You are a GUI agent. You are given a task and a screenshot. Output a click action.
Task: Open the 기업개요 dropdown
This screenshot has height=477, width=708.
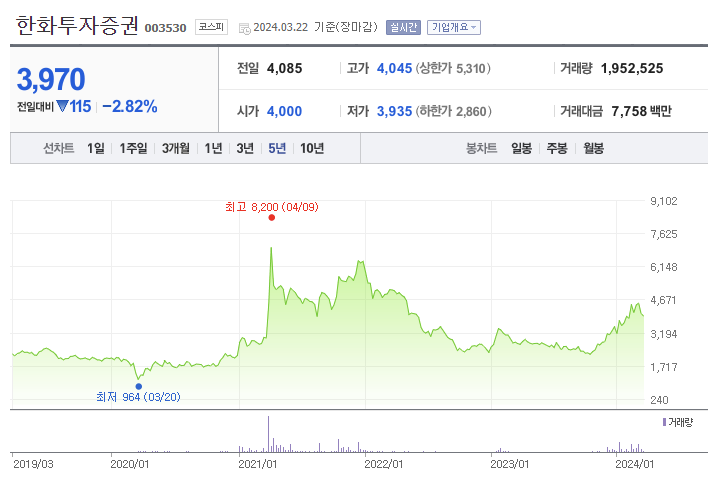pyautogui.click(x=454, y=28)
